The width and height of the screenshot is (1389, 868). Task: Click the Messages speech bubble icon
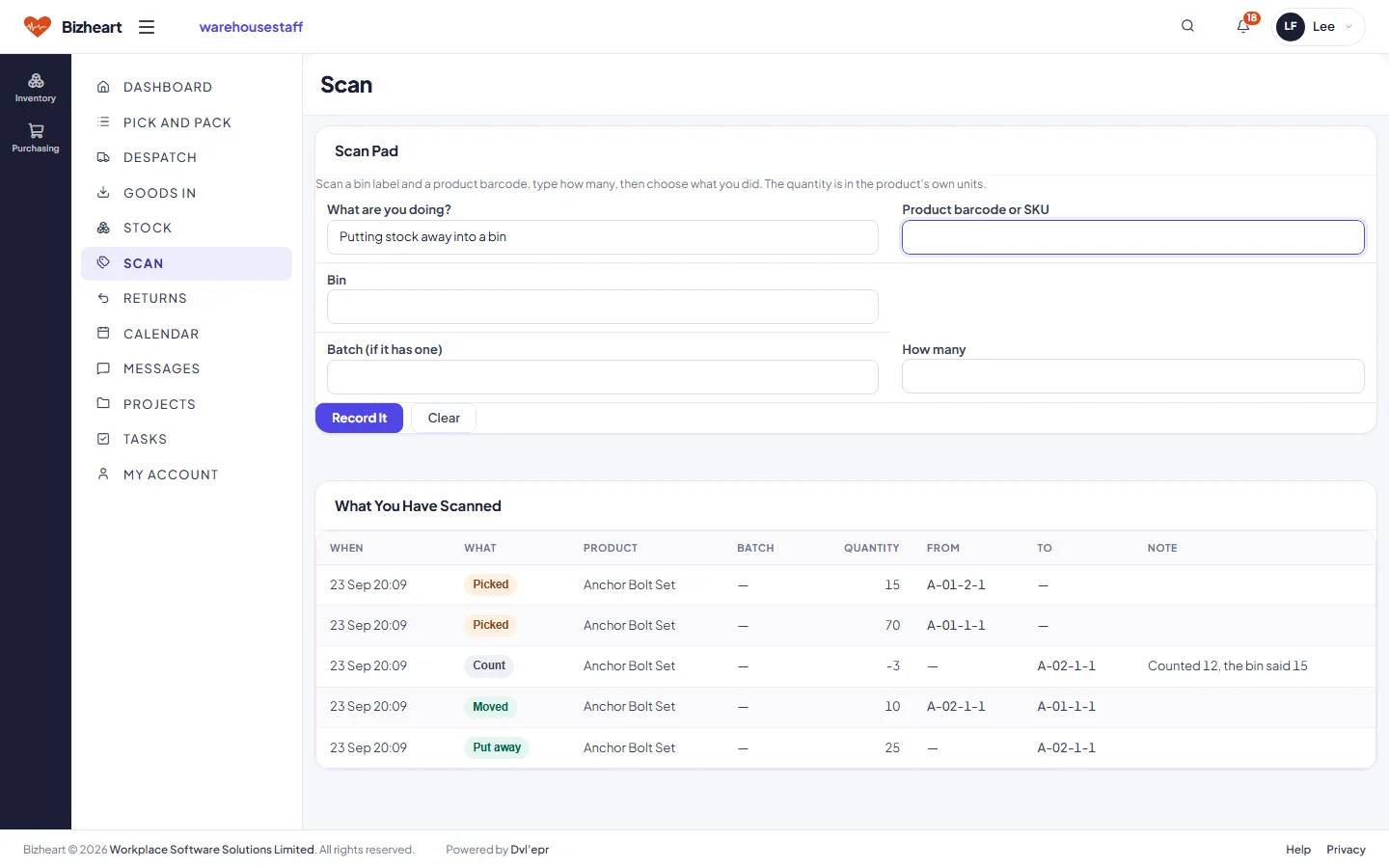coord(103,368)
